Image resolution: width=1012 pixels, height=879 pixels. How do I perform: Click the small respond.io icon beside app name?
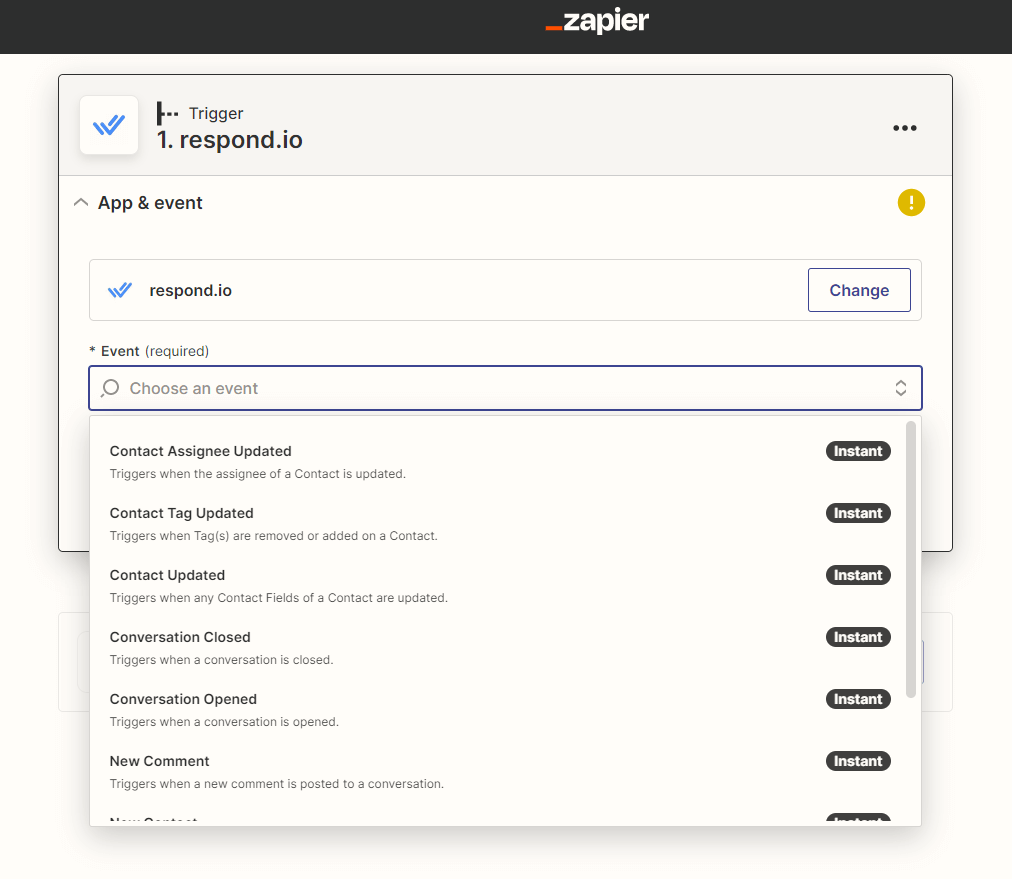pos(120,290)
